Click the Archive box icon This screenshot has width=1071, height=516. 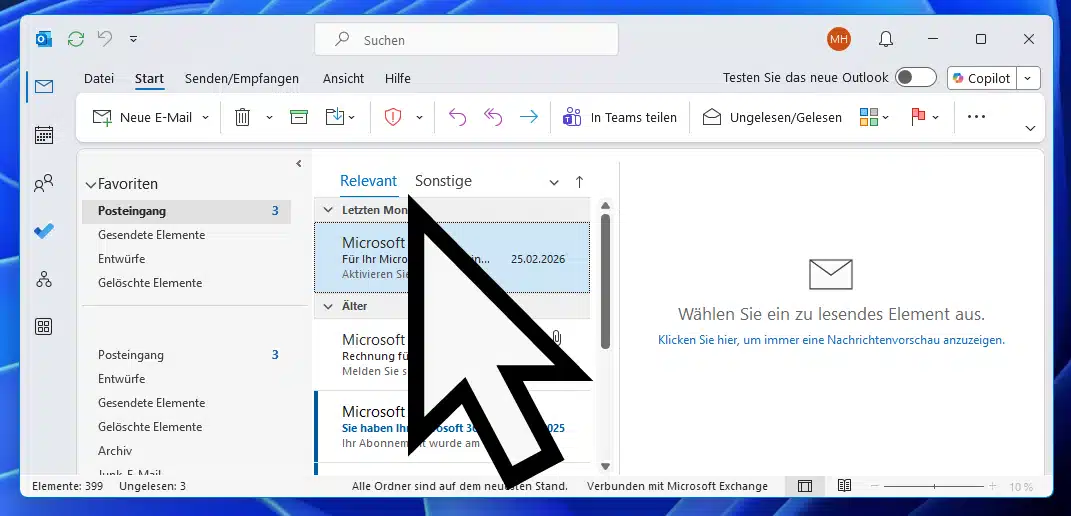(x=298, y=117)
